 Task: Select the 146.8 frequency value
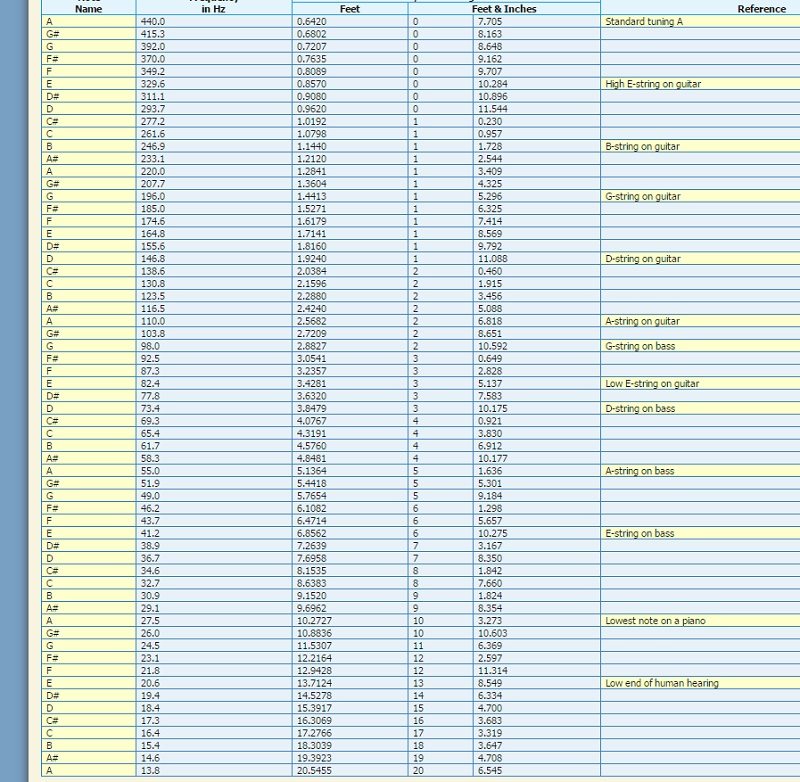[x=214, y=259]
